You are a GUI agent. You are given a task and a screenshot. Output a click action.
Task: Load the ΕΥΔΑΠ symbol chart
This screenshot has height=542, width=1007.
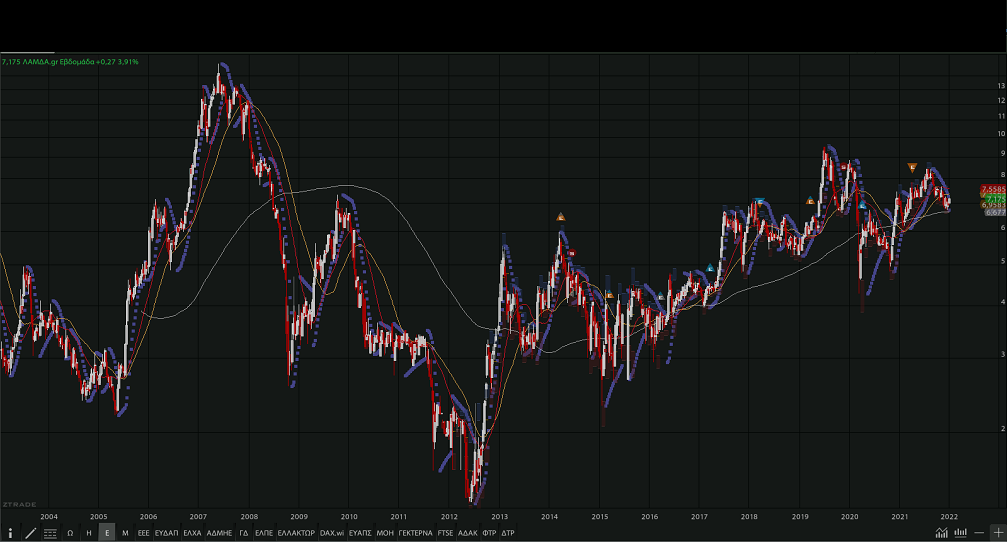pos(166,533)
